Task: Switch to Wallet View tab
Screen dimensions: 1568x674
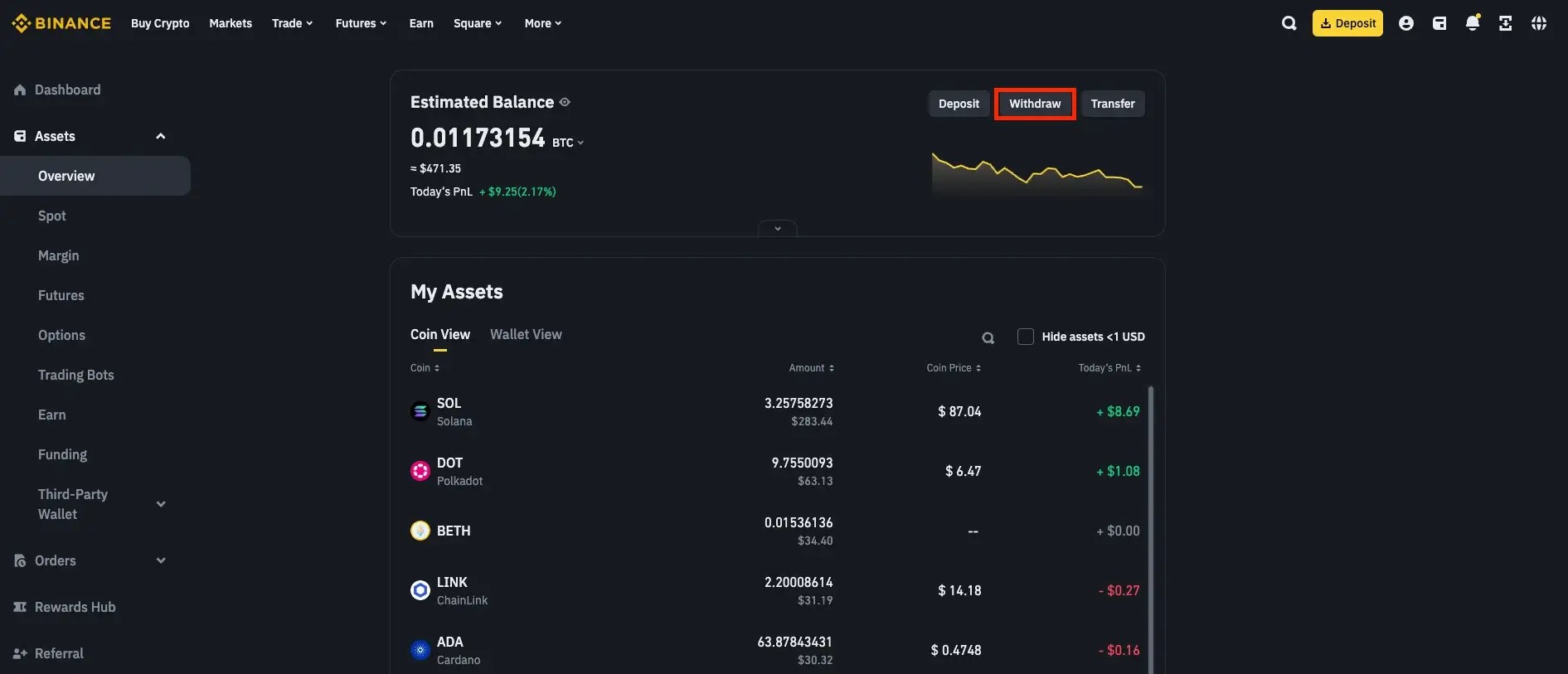Action: point(526,334)
